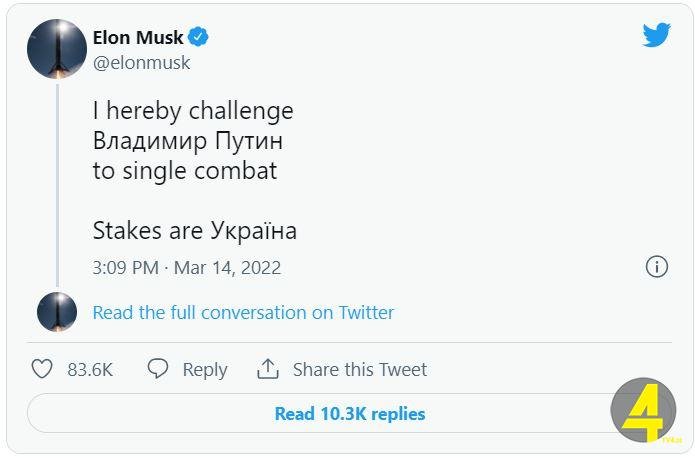Like the tweet with the heart icon
Screen dimensions: 695x458
pyautogui.click(x=42, y=369)
